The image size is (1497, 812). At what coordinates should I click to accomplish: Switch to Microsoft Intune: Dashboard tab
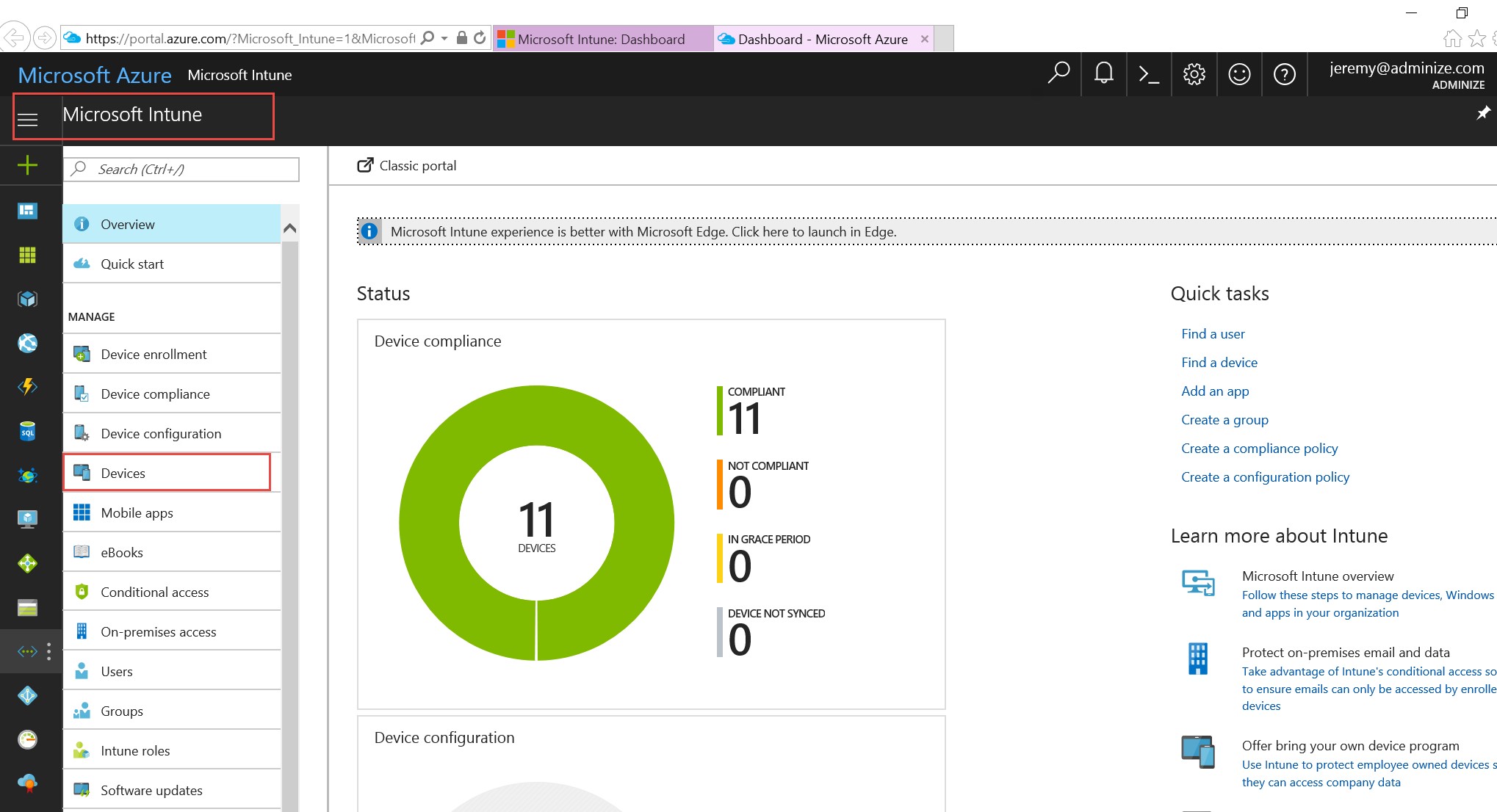(601, 39)
